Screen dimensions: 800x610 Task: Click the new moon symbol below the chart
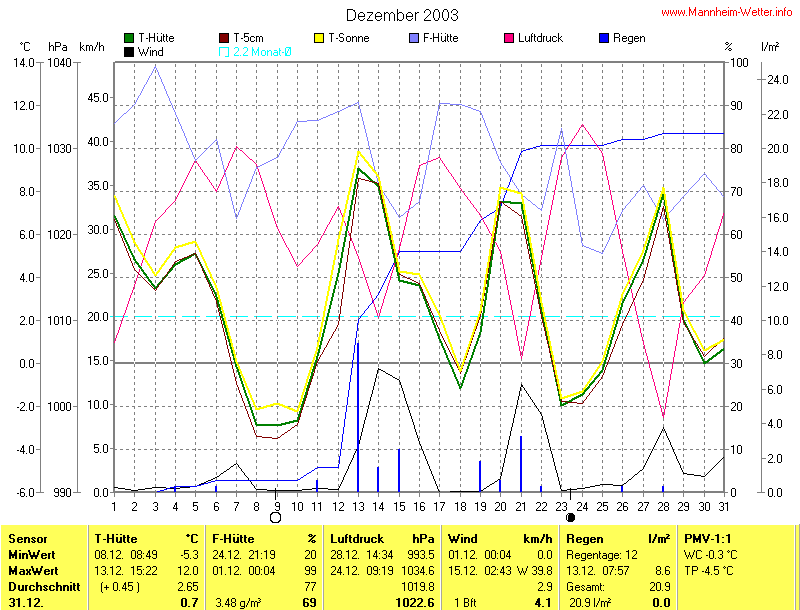click(x=570, y=517)
